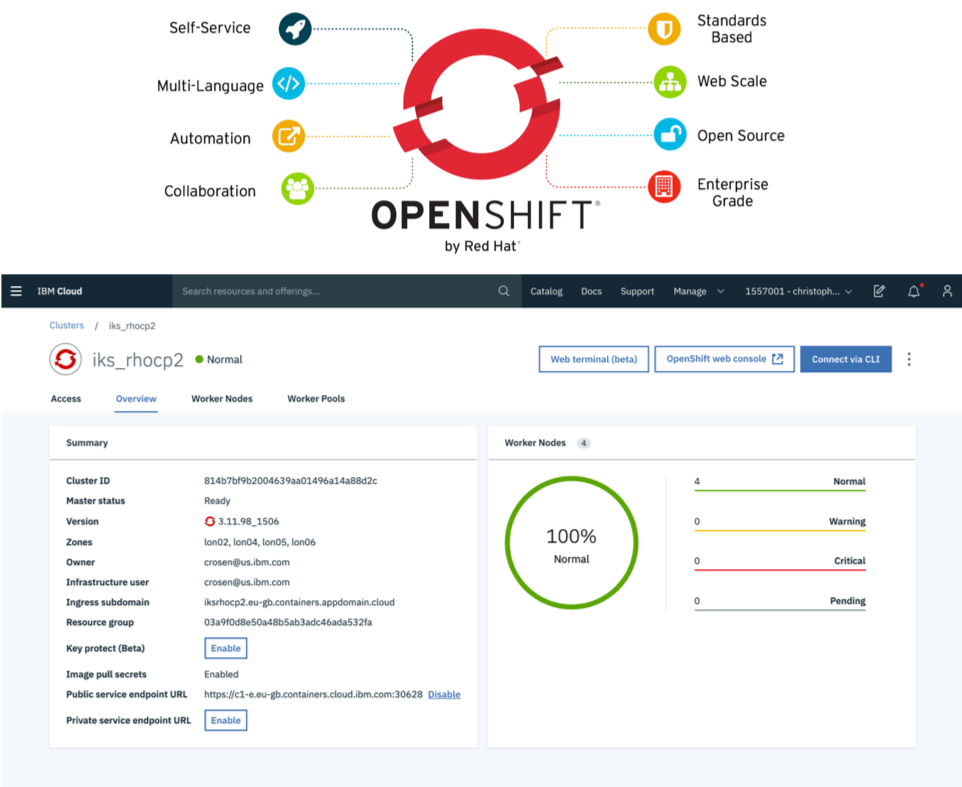This screenshot has height=787, width=962.
Task: Open the Support menu item
Action: pyautogui.click(x=637, y=291)
